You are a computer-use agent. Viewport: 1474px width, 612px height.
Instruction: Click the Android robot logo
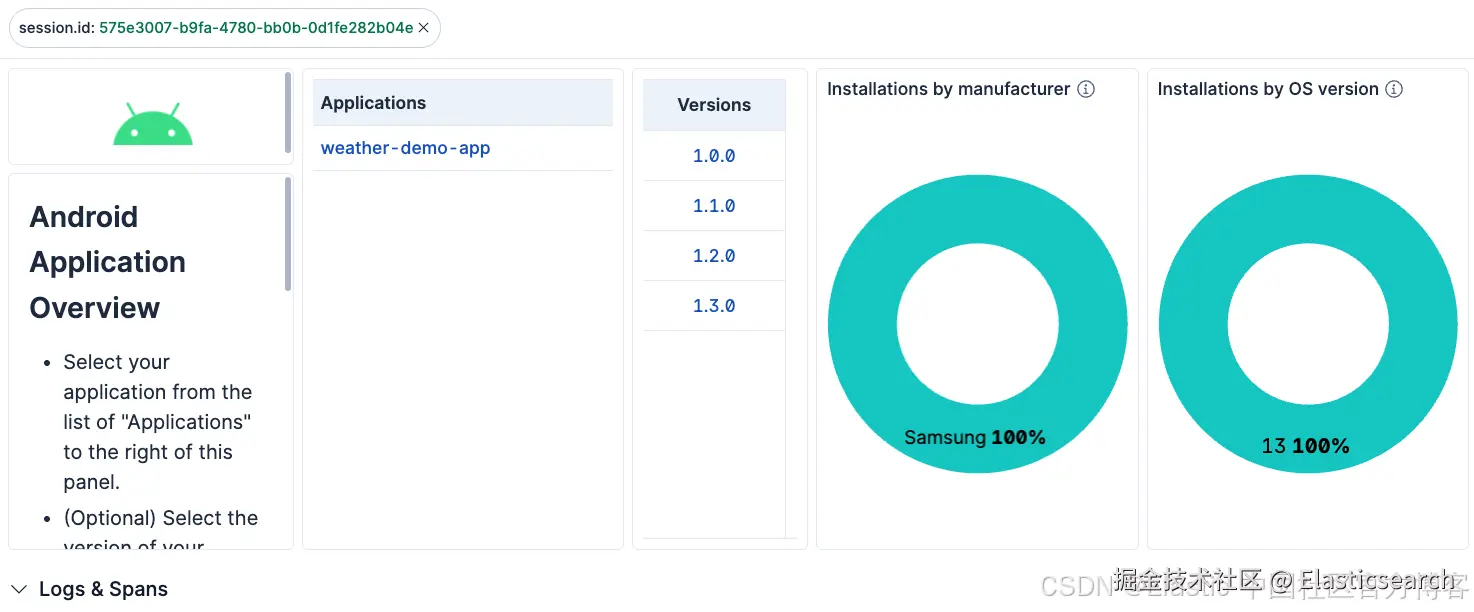tap(153, 123)
